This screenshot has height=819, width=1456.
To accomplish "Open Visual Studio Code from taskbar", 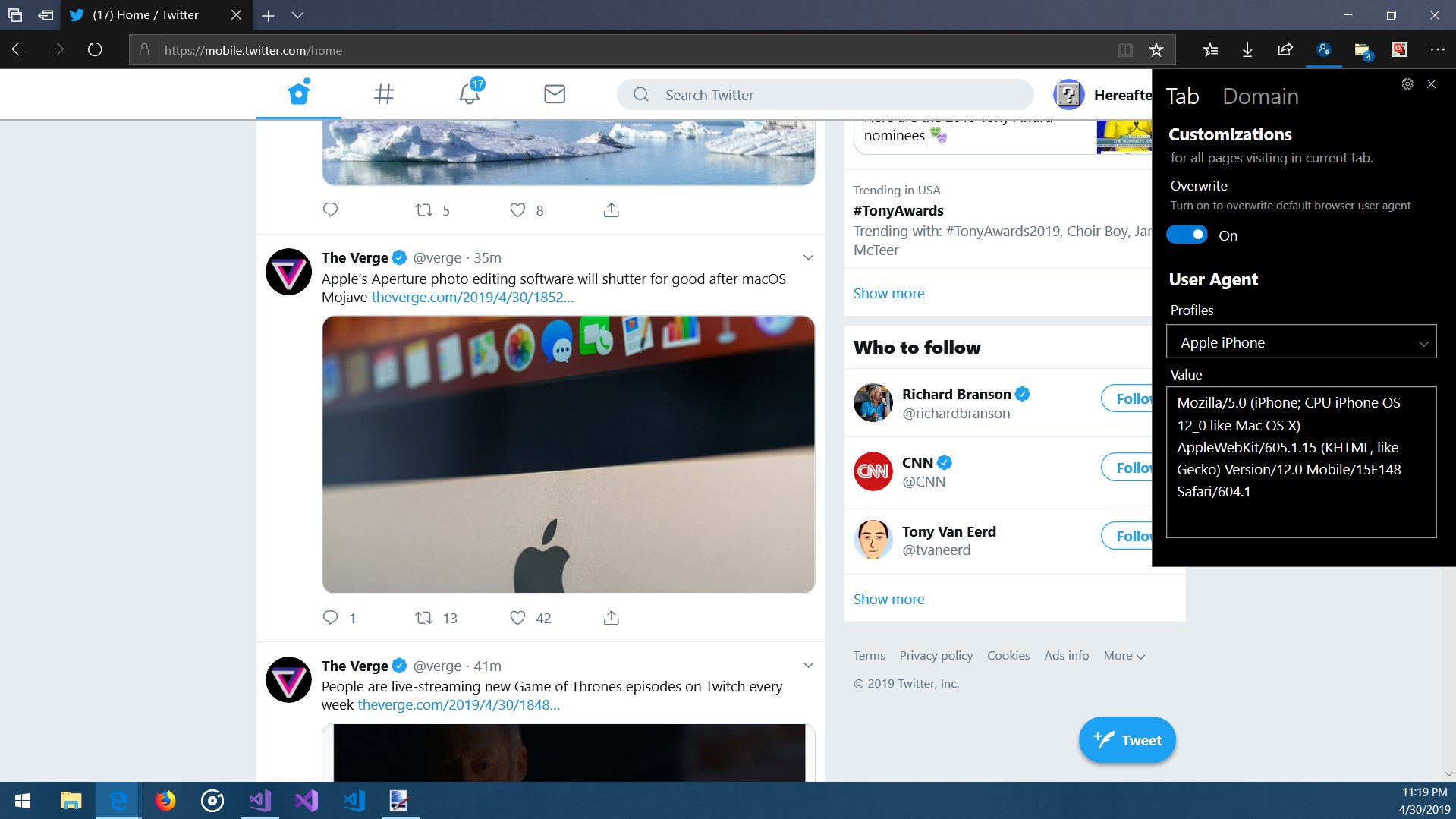I will coord(354,801).
